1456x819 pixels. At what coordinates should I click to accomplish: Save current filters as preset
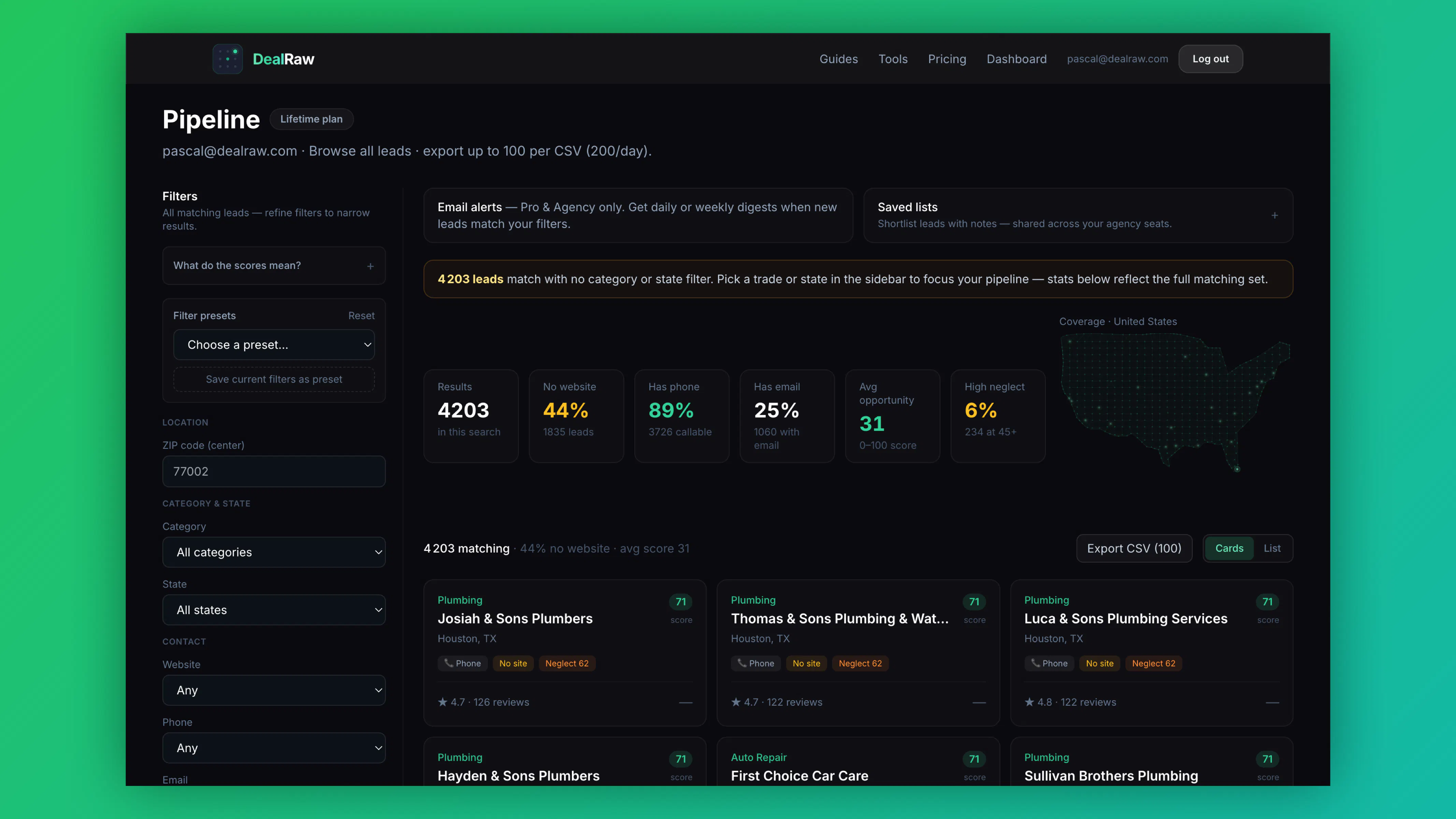[x=274, y=379]
